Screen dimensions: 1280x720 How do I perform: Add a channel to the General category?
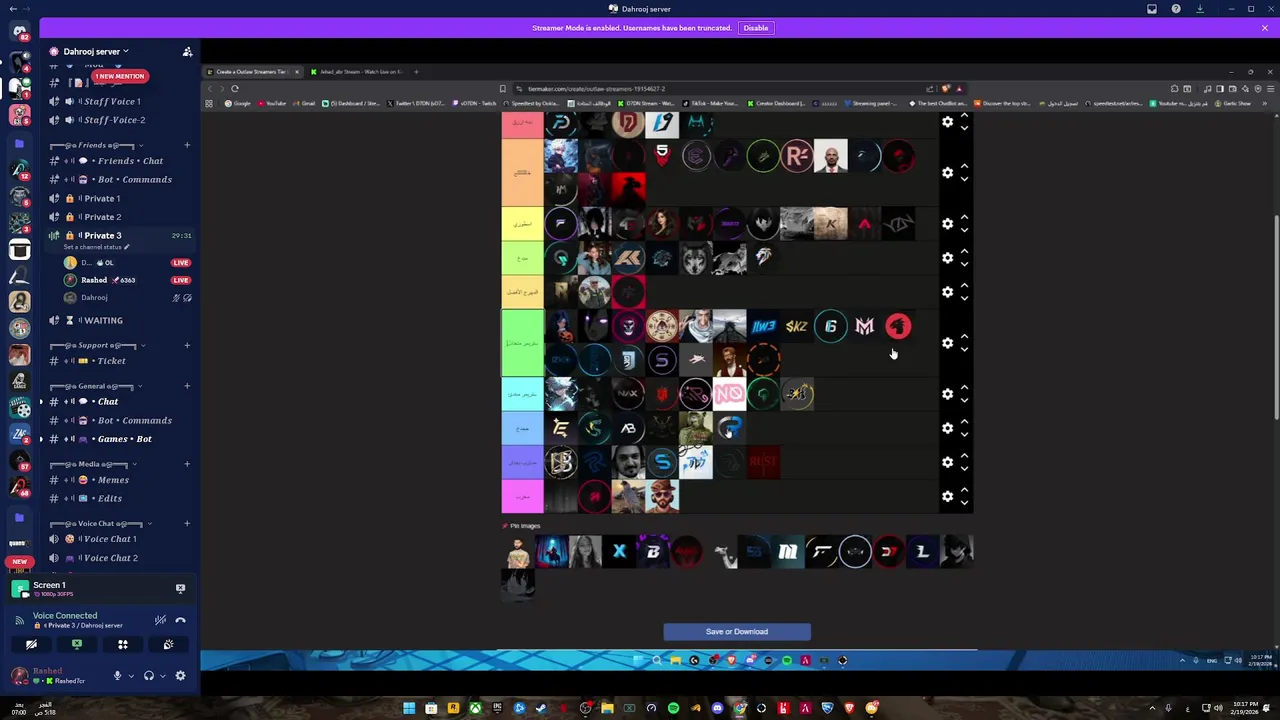click(x=187, y=386)
